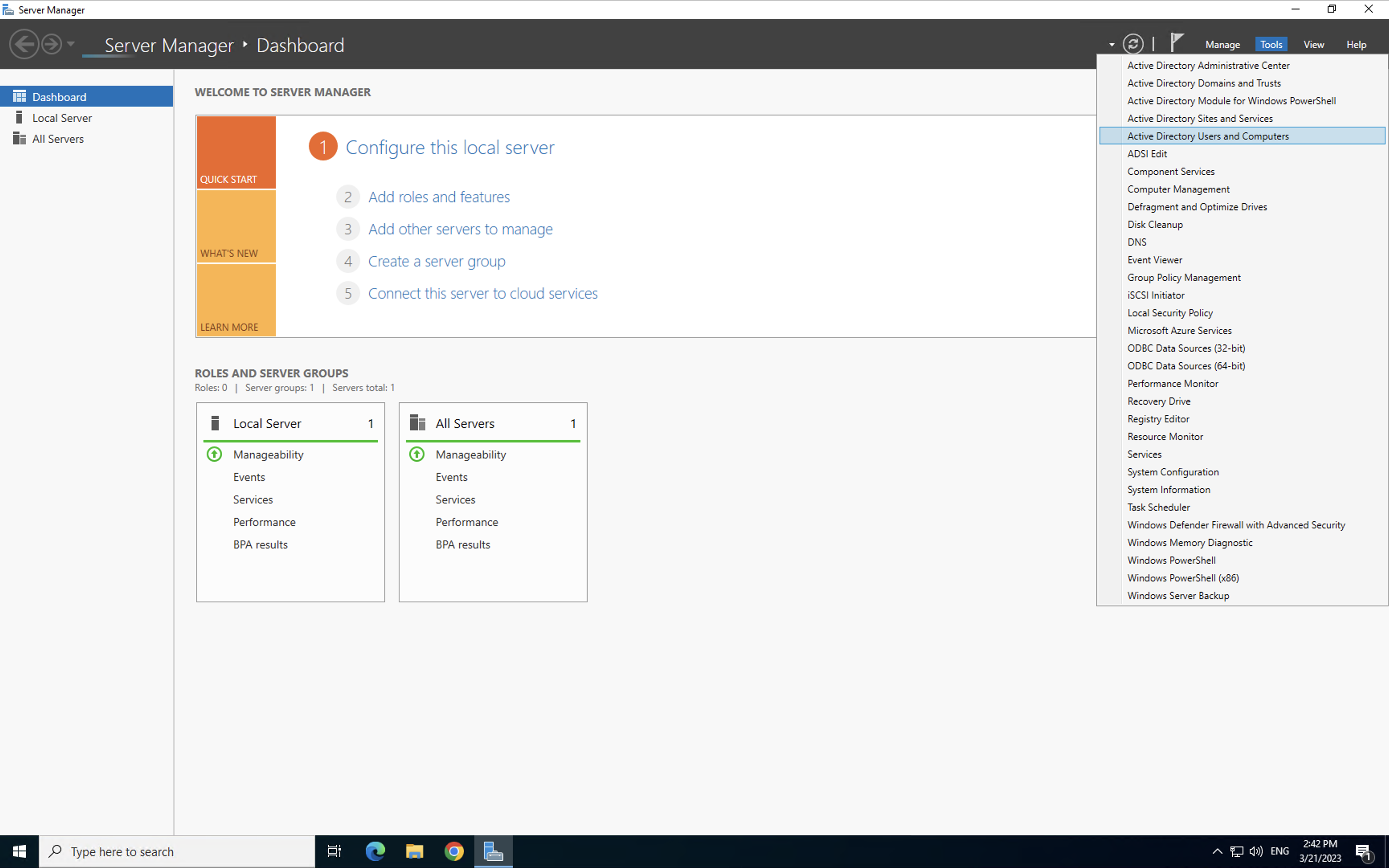Open Active Directory Sites and Services
The height and width of the screenshot is (868, 1389).
[1242, 118]
